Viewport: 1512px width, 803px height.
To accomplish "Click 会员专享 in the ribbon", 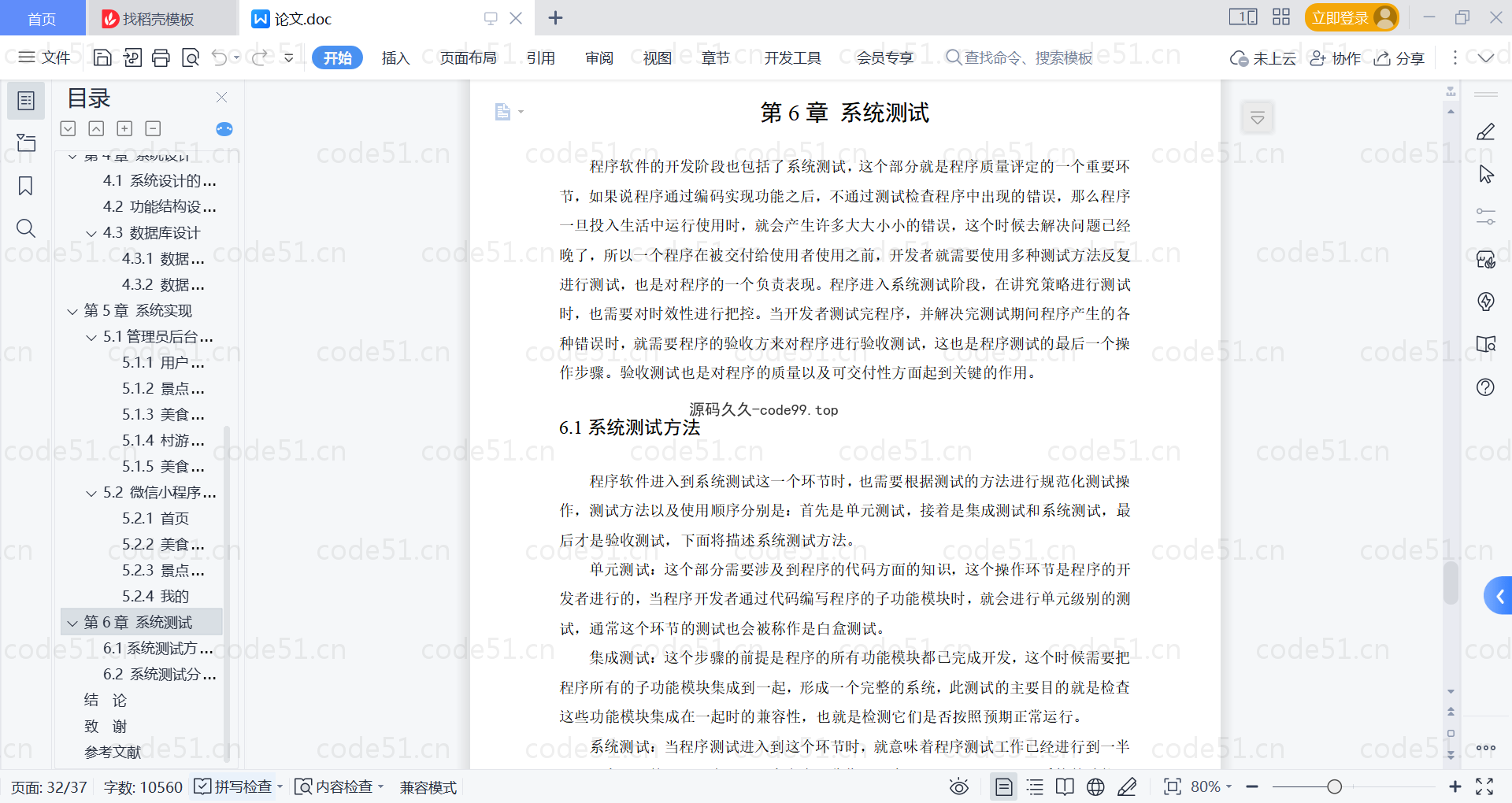I will pos(885,57).
